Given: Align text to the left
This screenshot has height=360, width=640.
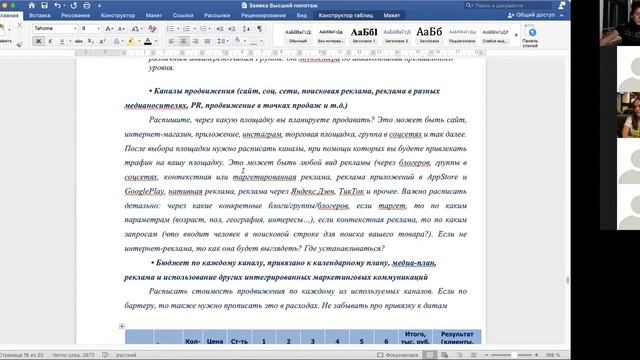Looking at the screenshot, I should tap(172, 41).
